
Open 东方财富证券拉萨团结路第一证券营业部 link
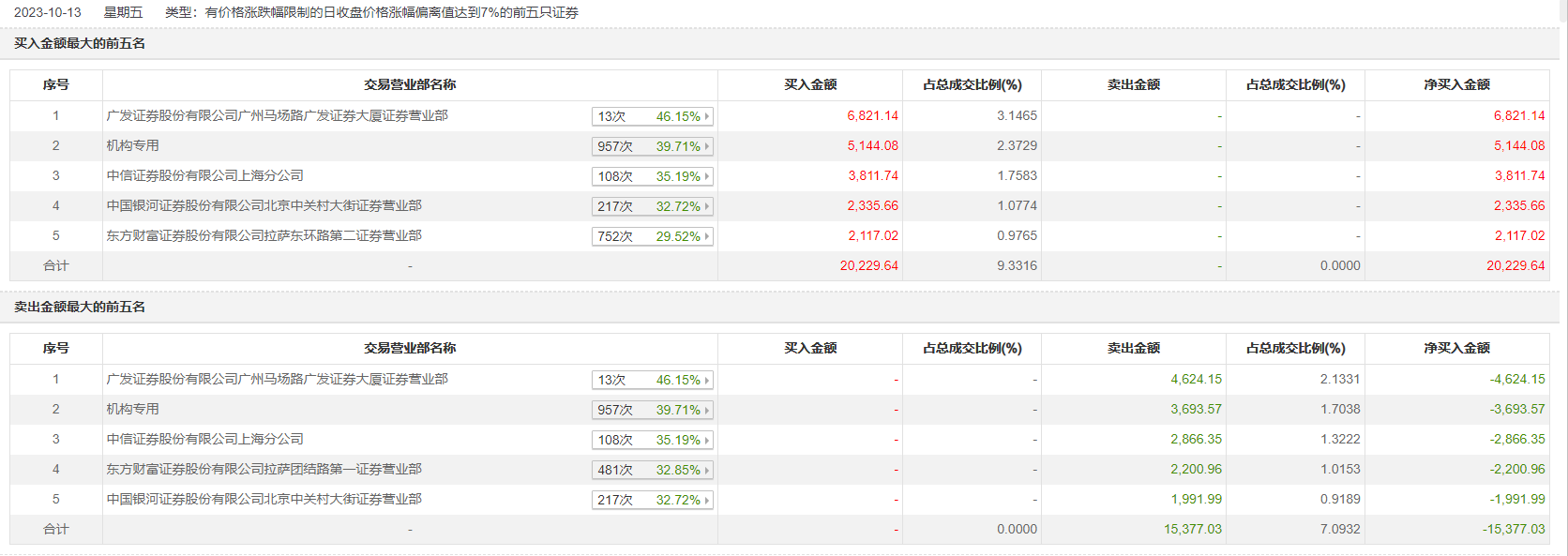coord(264,469)
